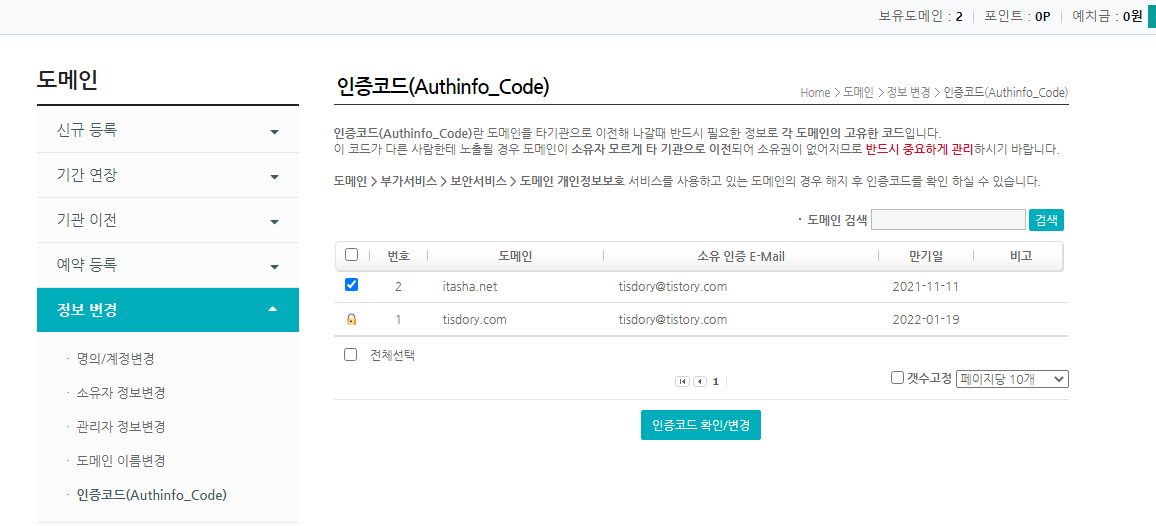Collapse the 정보 변경 menu arrow
Image resolution: width=1156 pixels, height=526 pixels.
[273, 309]
